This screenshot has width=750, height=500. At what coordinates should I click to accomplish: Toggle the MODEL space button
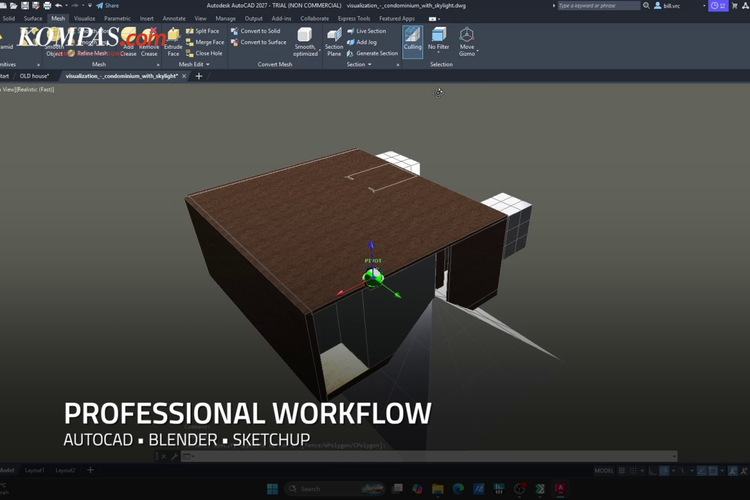(604, 471)
